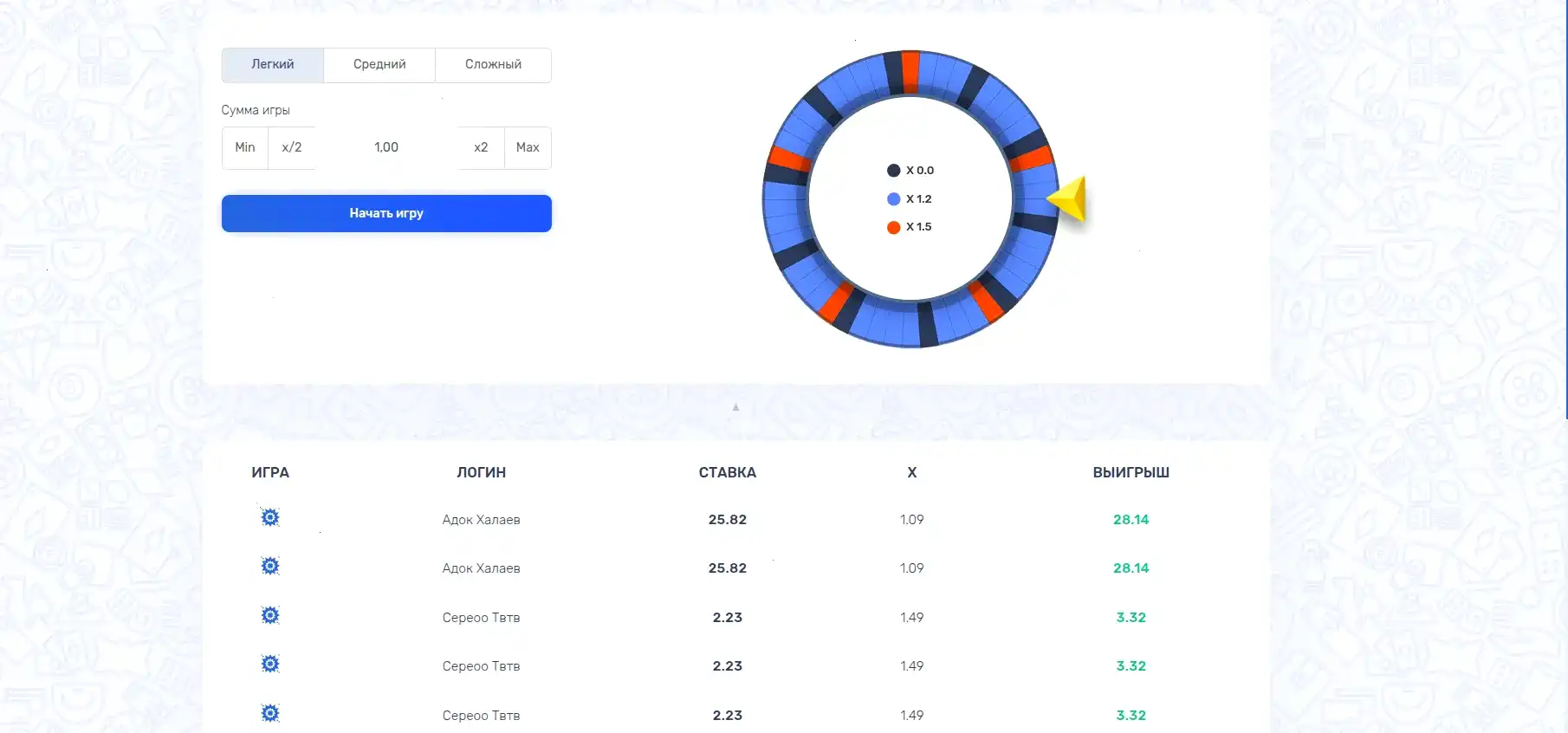Image resolution: width=1568 pixels, height=733 pixels.
Task: Click the blue X 1.2 legend dot
Action: 894,199
